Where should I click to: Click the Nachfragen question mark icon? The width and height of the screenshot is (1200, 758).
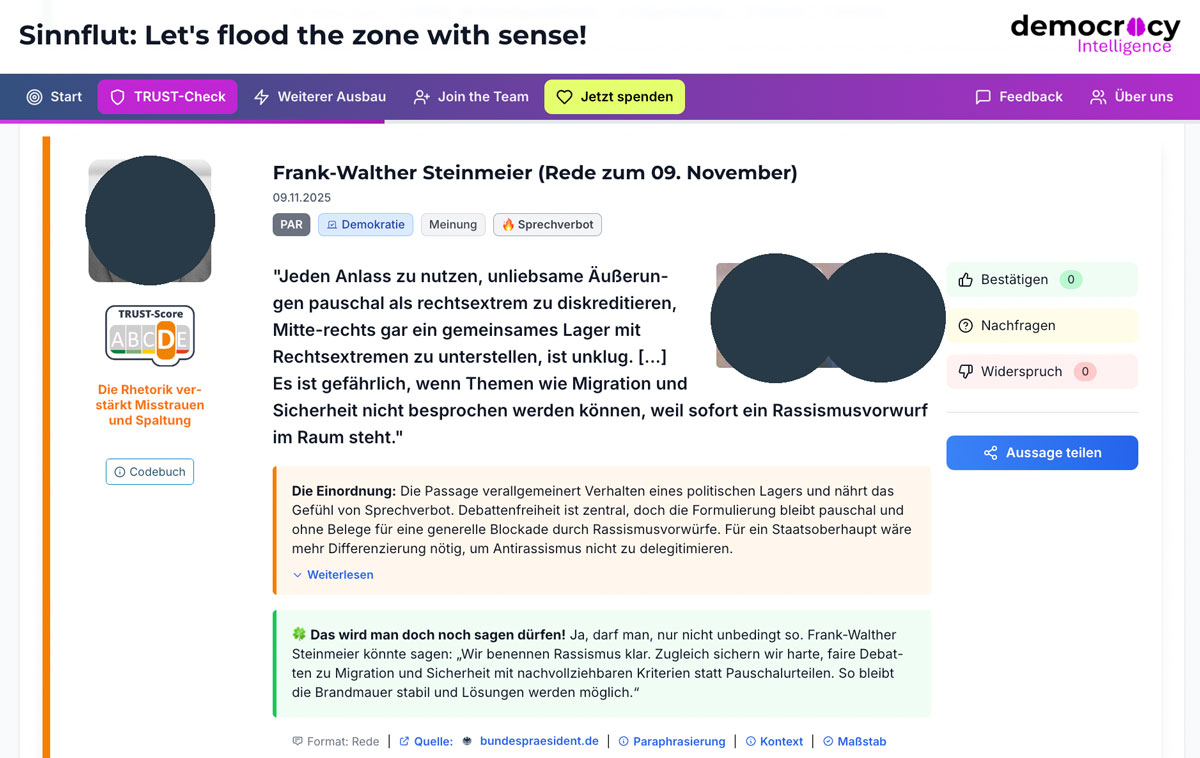tap(965, 326)
